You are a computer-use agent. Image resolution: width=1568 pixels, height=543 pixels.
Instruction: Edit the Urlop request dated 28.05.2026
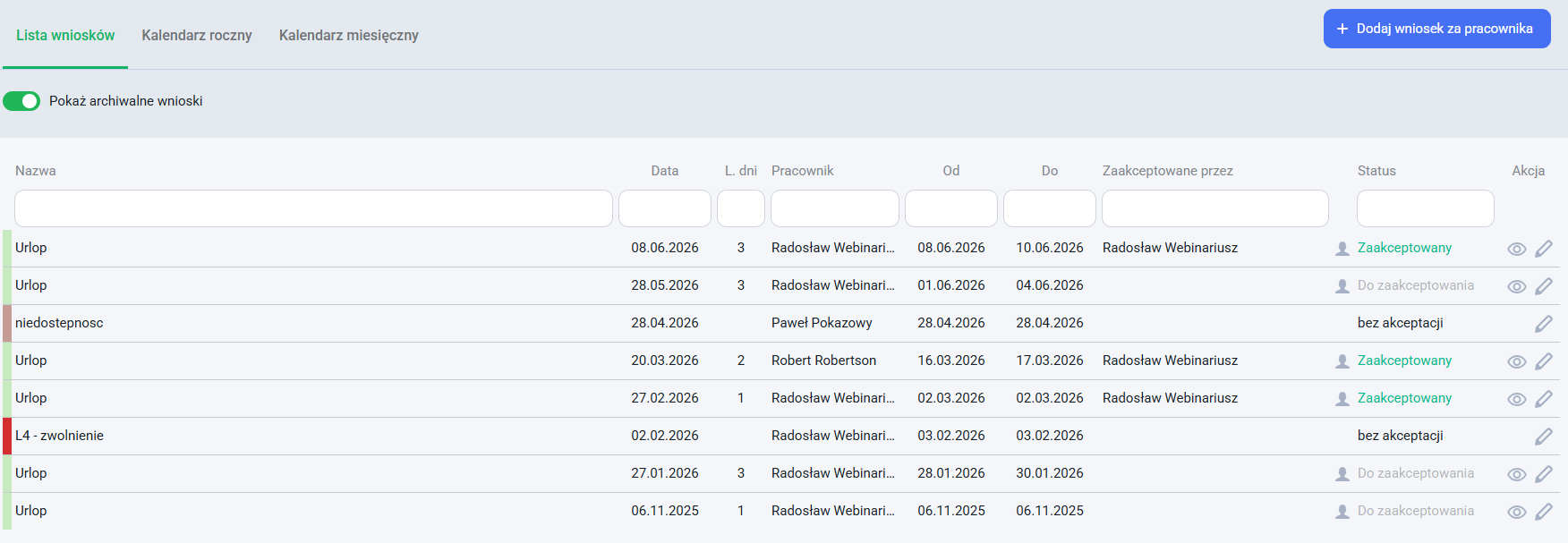1544,286
